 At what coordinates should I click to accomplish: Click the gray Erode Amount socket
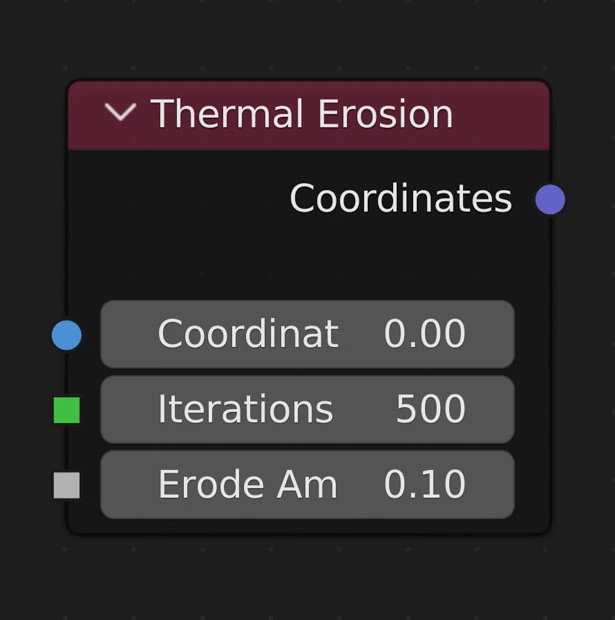point(66,485)
